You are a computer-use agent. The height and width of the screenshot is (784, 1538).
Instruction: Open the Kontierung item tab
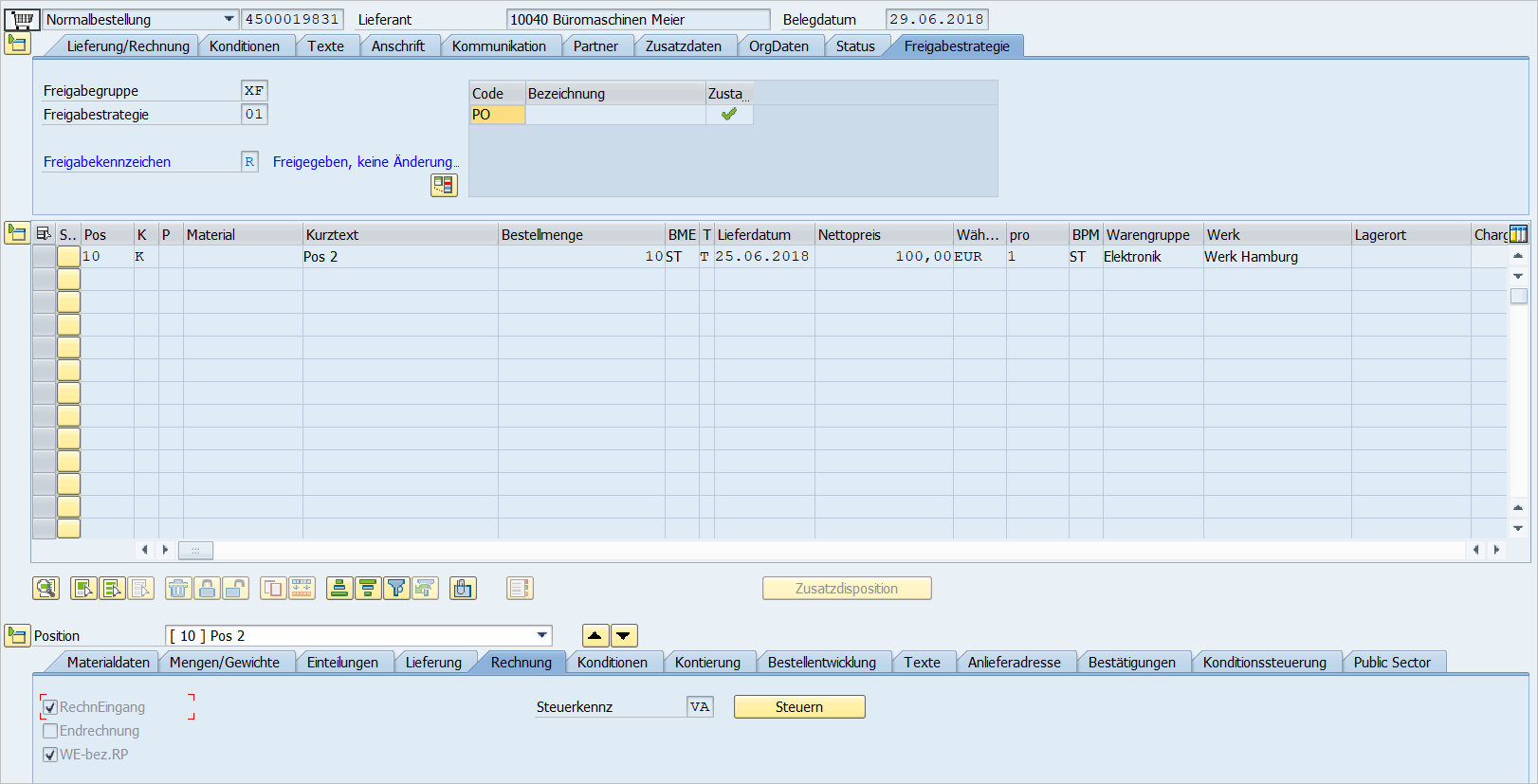pos(707,663)
